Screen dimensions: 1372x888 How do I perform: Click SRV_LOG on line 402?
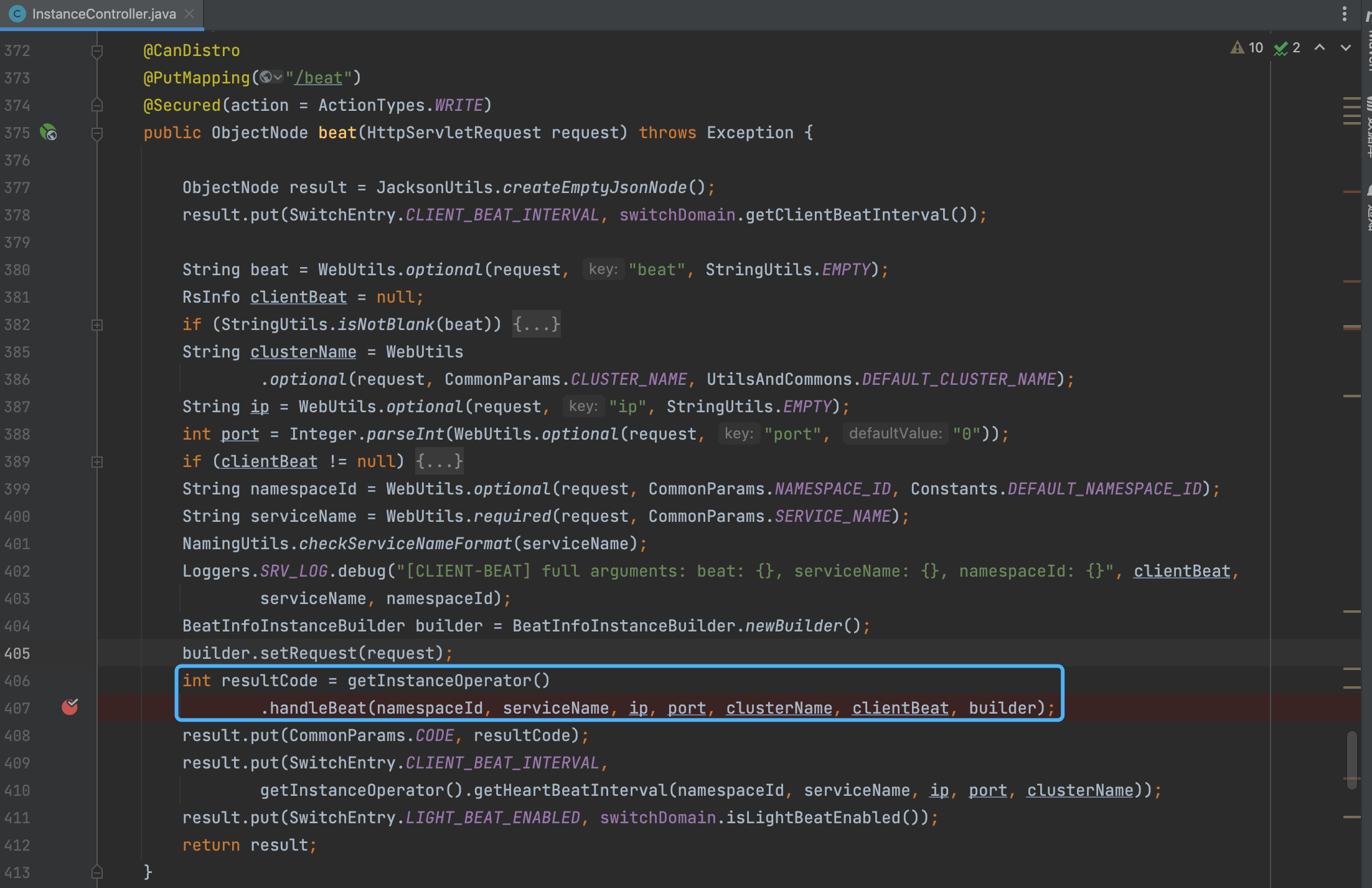coord(294,571)
